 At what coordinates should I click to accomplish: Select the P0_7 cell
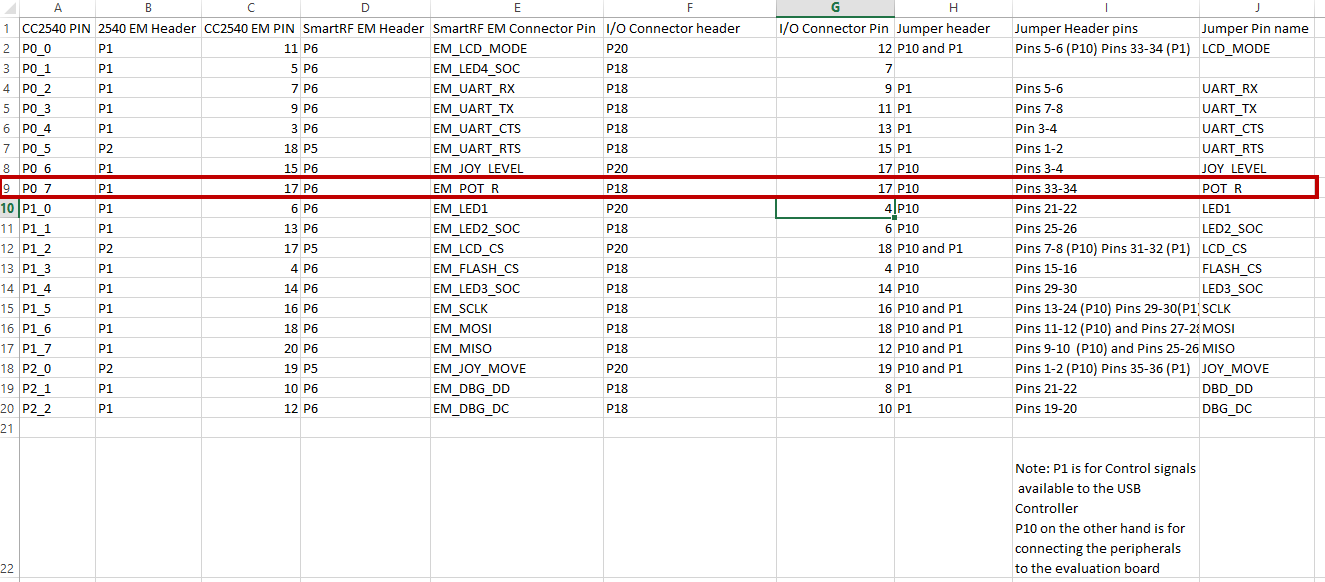pyautogui.click(x=57, y=188)
